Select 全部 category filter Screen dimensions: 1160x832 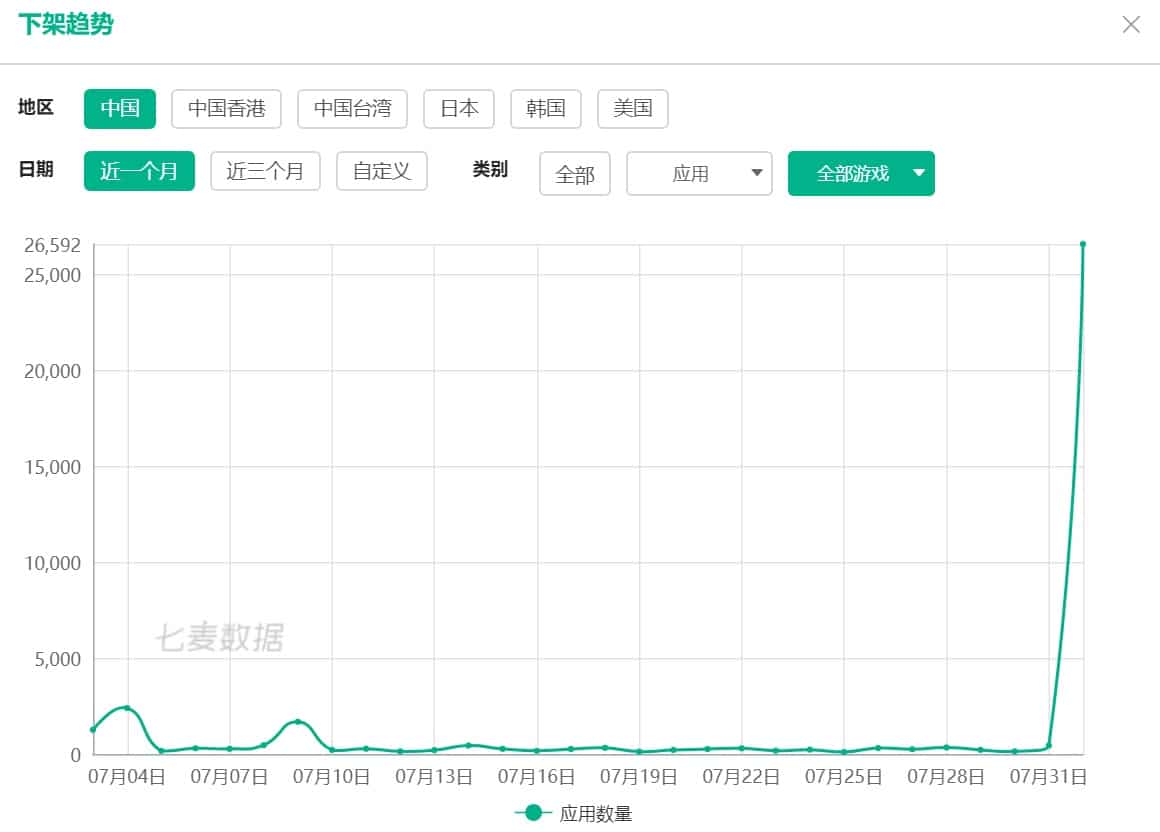(x=574, y=174)
